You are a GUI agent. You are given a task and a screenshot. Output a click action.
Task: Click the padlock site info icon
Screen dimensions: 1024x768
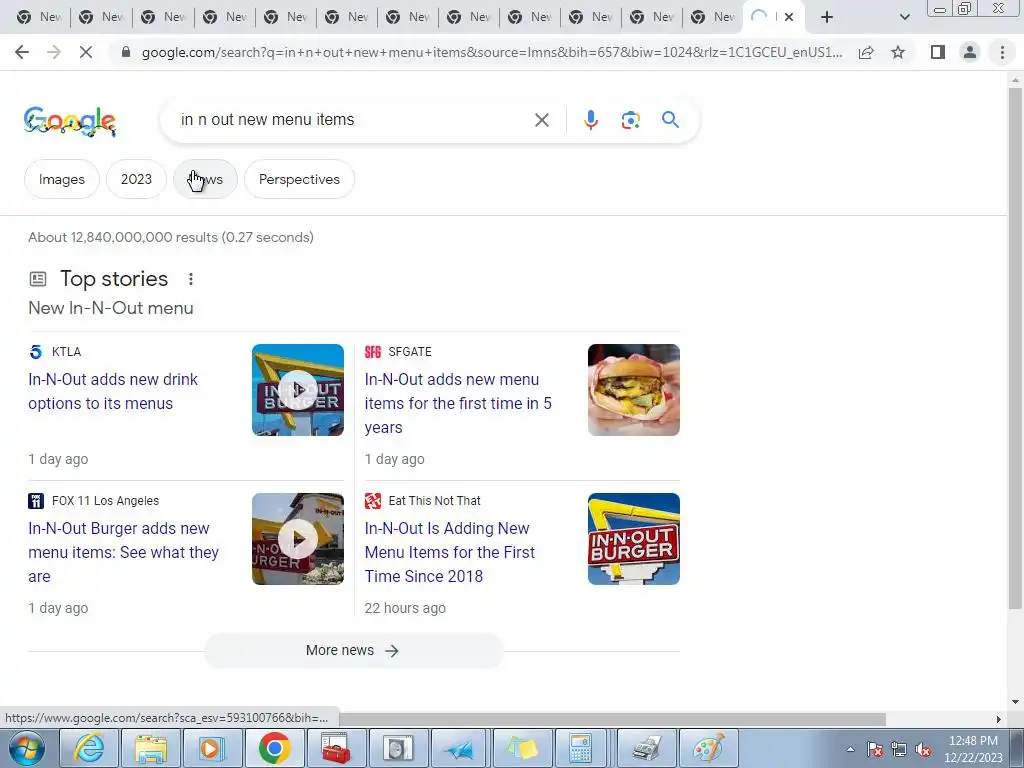click(126, 52)
